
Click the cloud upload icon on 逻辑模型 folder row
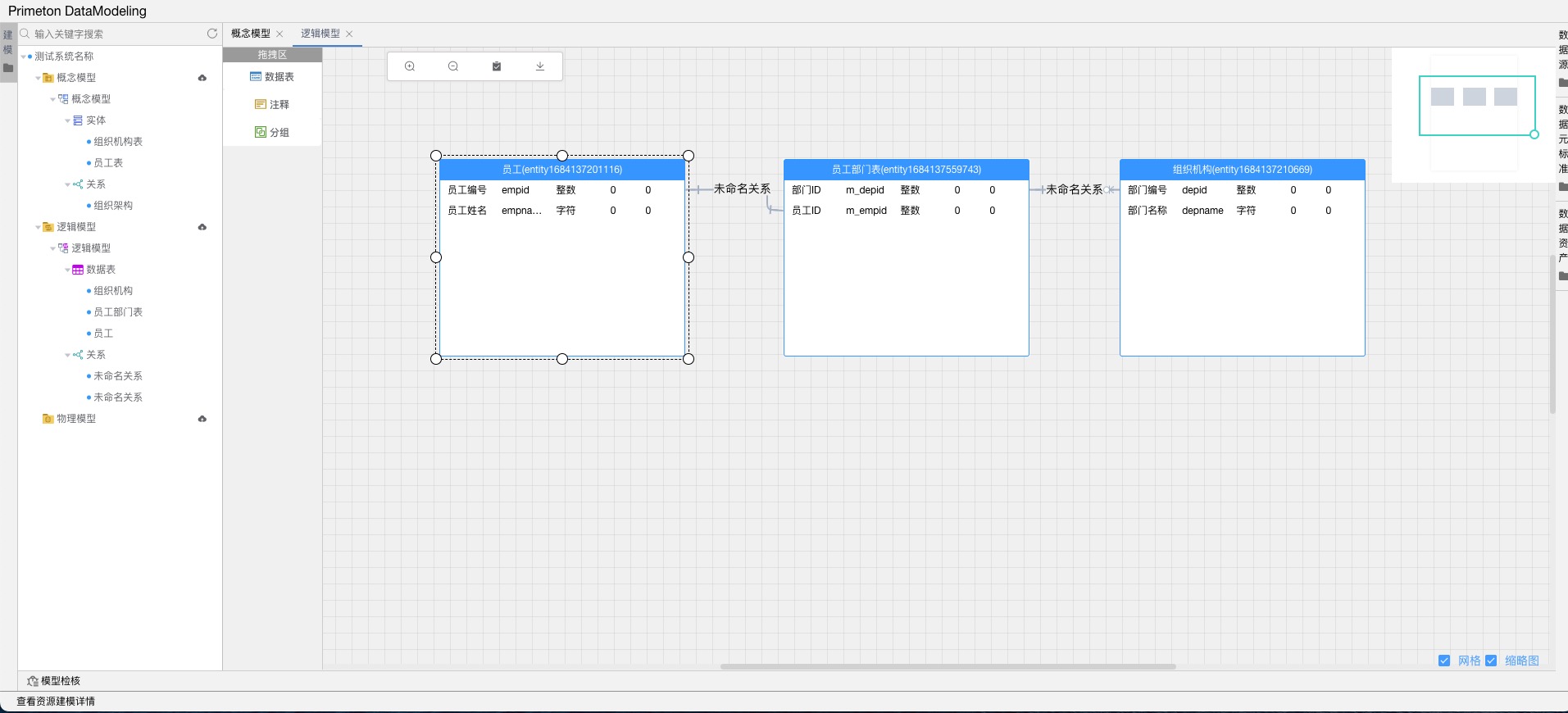(x=202, y=227)
